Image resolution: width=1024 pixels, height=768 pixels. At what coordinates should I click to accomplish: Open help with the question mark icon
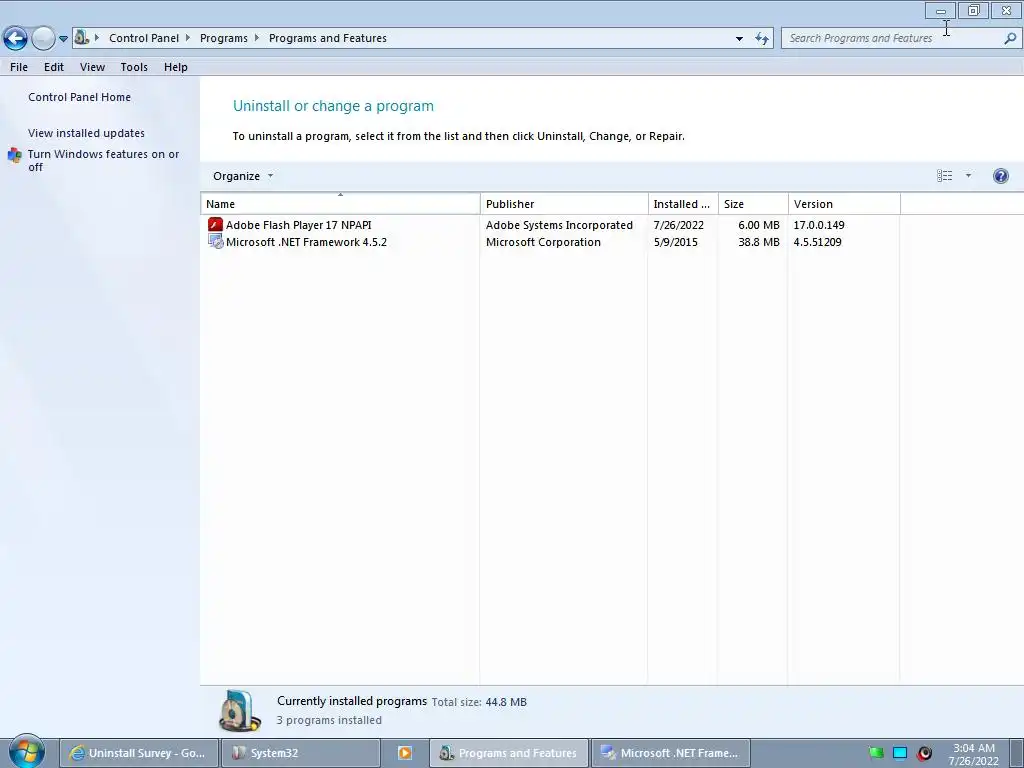point(1000,176)
